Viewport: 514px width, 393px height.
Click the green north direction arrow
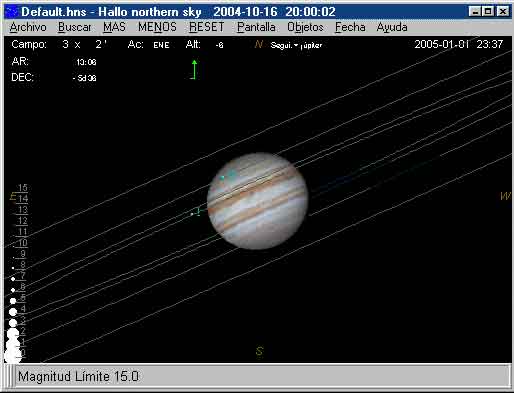coord(194,69)
